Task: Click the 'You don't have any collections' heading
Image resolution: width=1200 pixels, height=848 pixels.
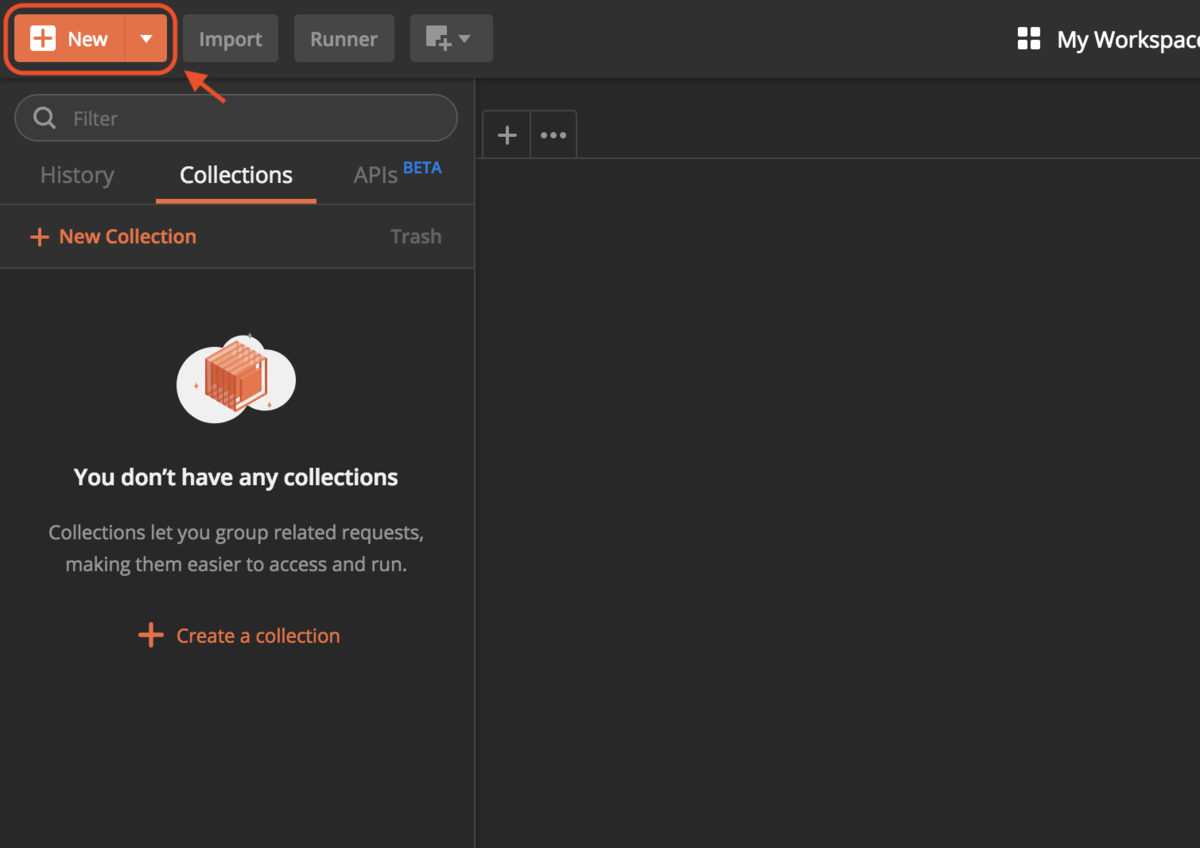Action: coord(236,477)
